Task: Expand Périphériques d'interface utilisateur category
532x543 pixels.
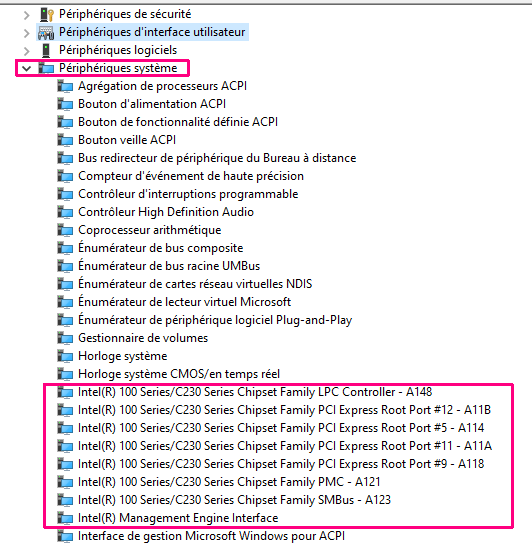Action: coord(27,33)
